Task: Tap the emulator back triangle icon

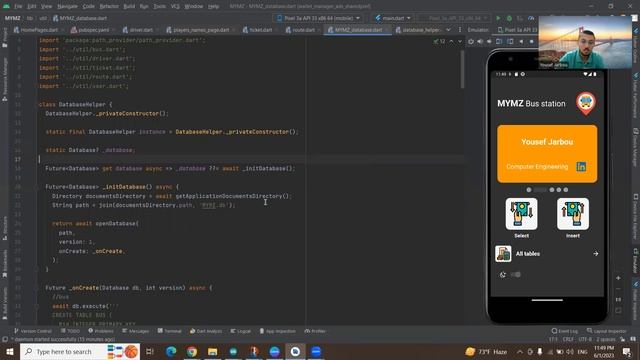Action: [521, 41]
